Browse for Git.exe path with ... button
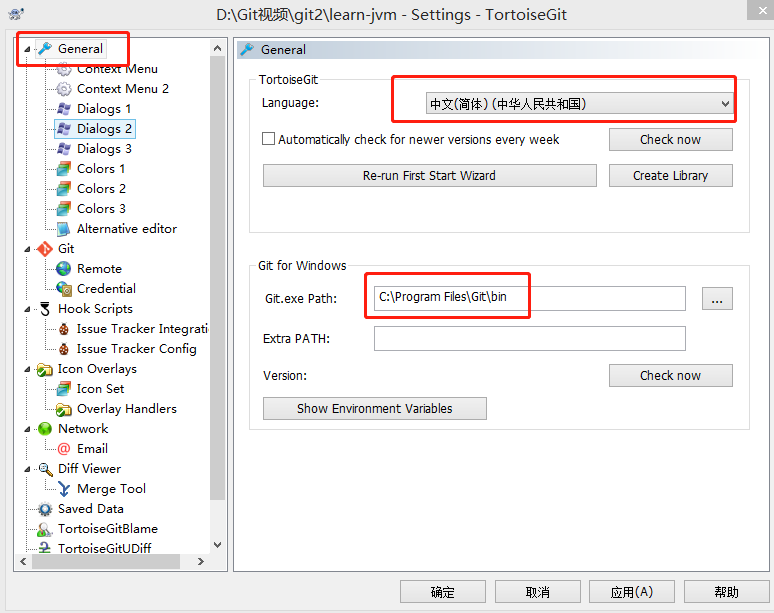The image size is (774, 613). pyautogui.click(x=717, y=299)
